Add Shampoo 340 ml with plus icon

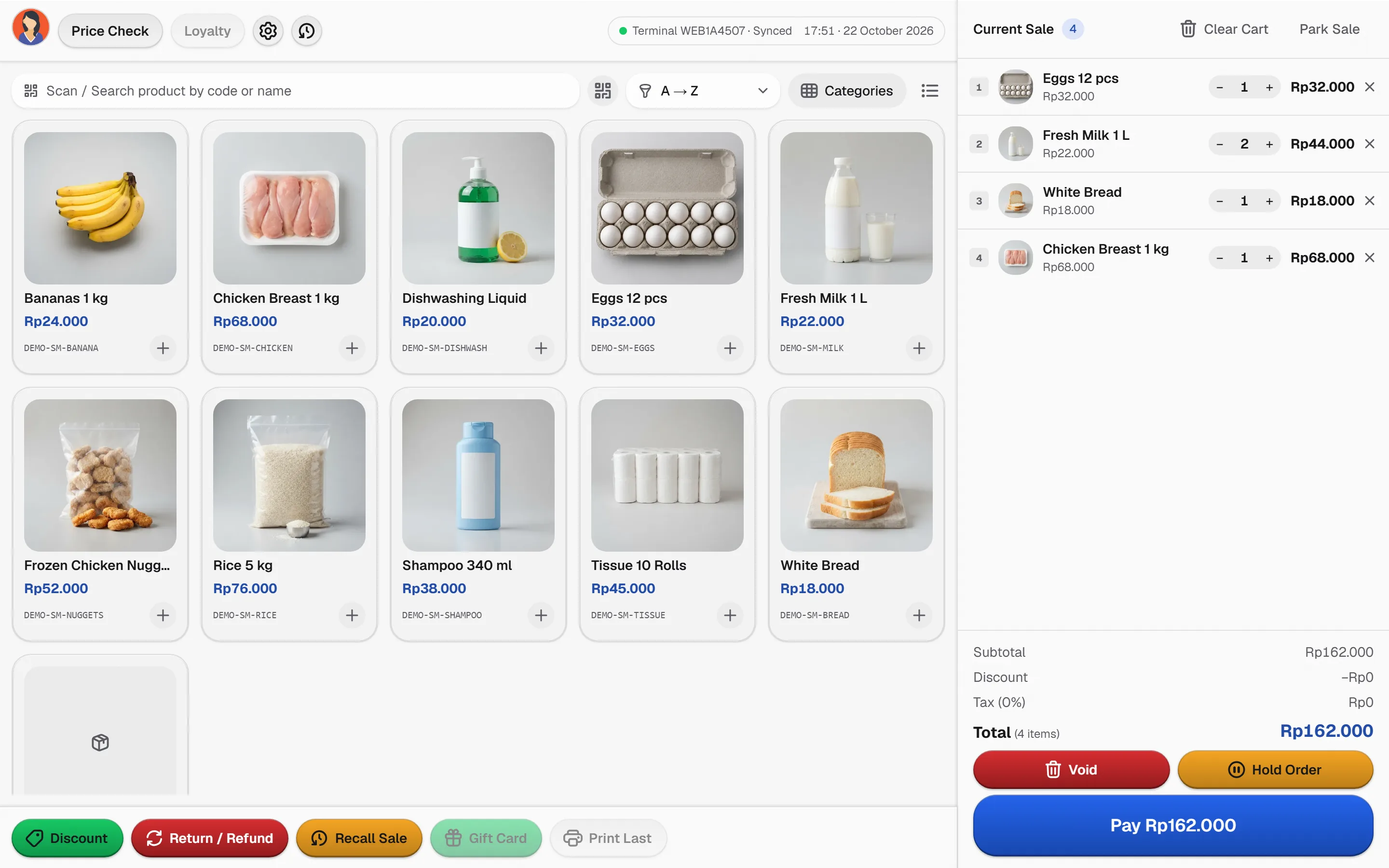click(541, 615)
